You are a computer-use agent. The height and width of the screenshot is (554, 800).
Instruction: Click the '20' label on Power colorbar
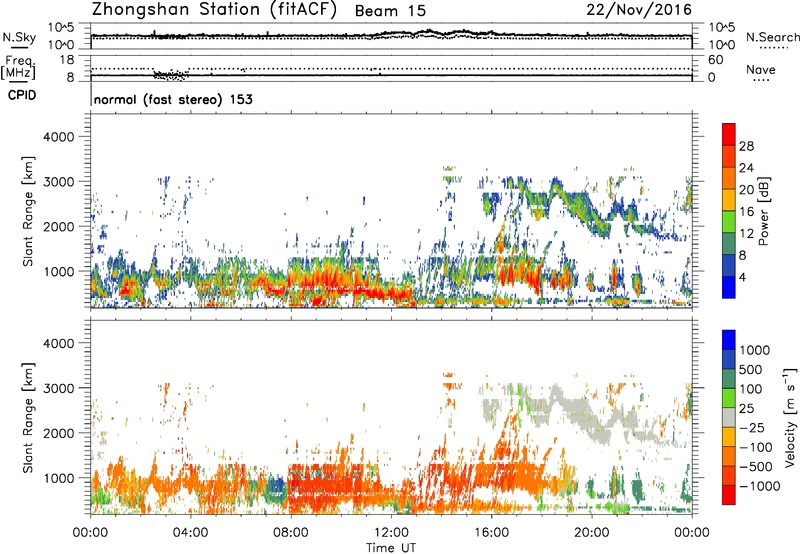coord(746,190)
